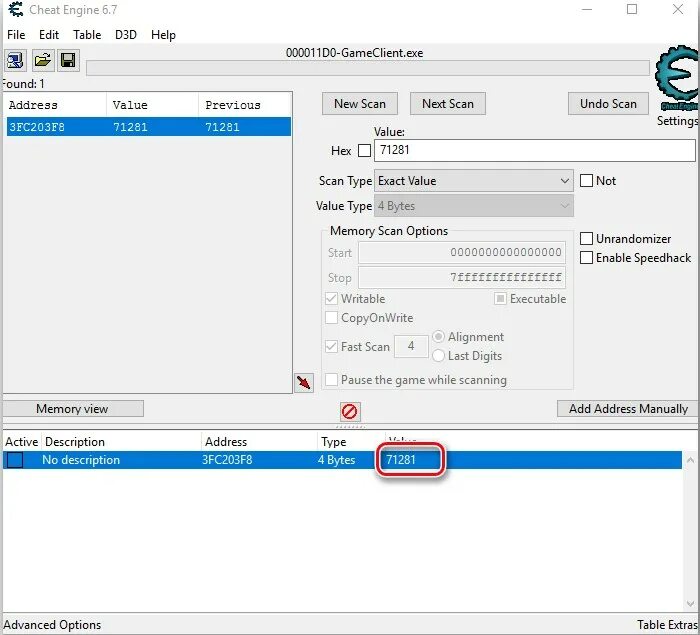Click the Cheat Engine gear logo

pos(677,78)
